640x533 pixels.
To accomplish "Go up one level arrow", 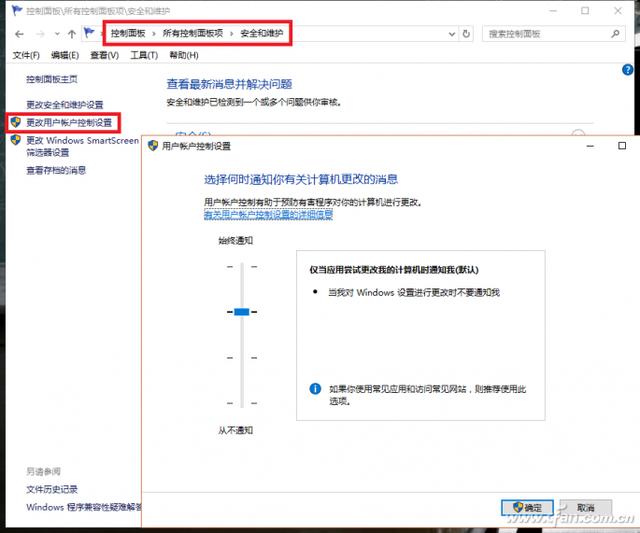I will coord(72,34).
